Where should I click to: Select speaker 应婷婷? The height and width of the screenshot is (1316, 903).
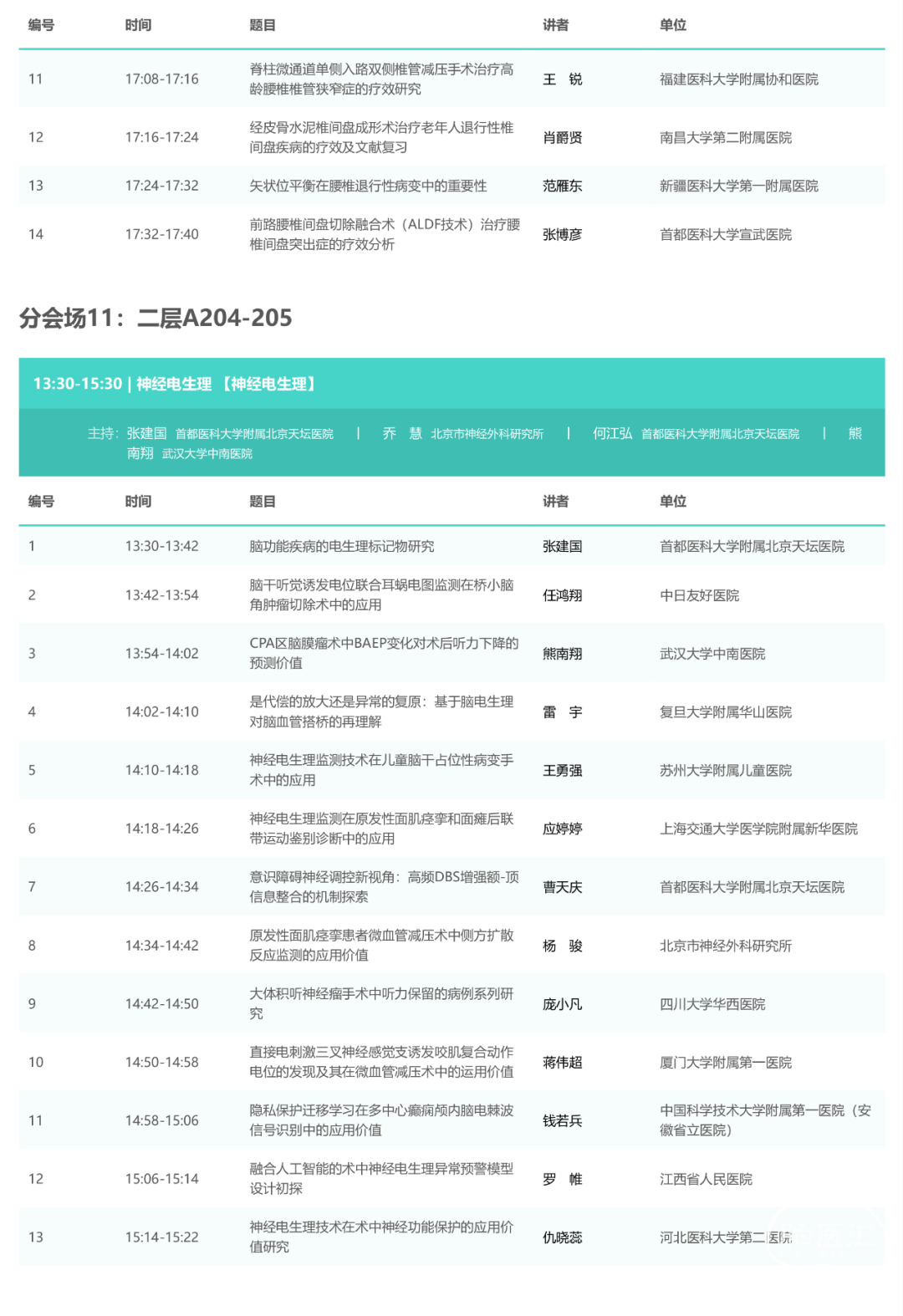562,829
